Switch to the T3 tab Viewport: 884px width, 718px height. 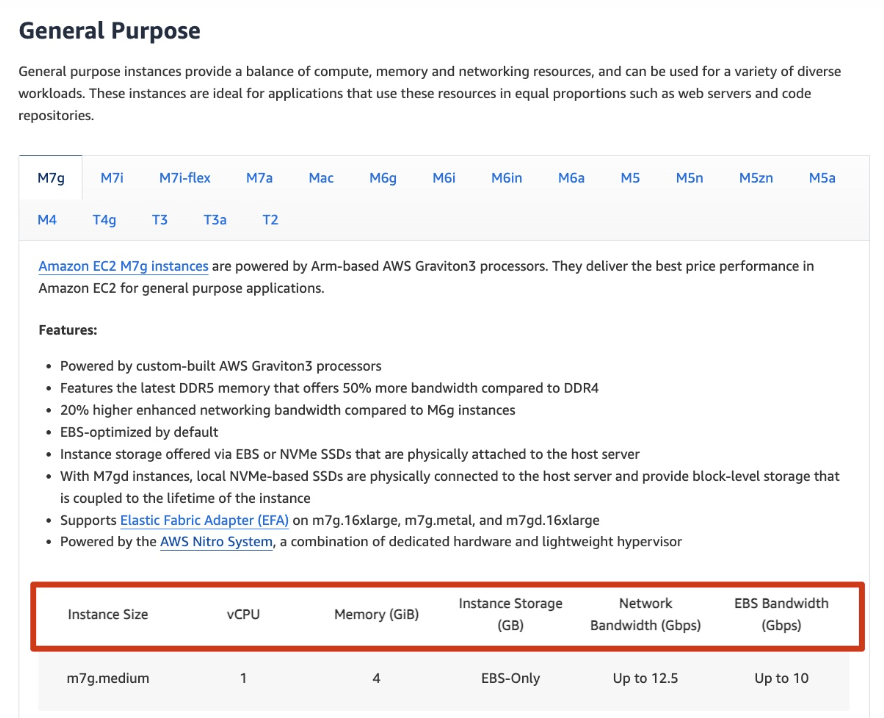coord(160,220)
